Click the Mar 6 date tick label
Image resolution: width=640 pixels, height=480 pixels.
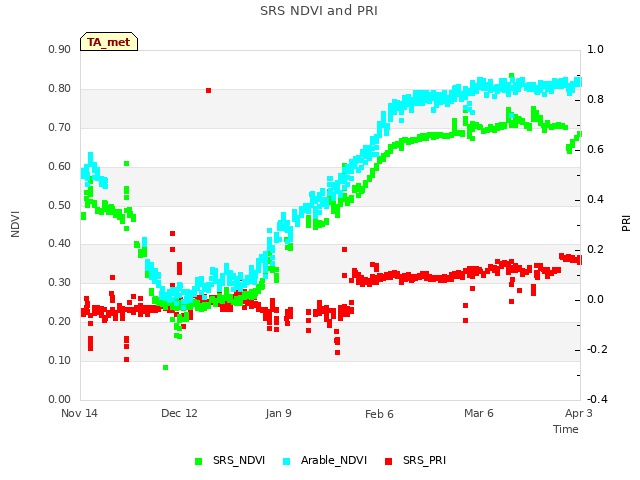[479, 413]
